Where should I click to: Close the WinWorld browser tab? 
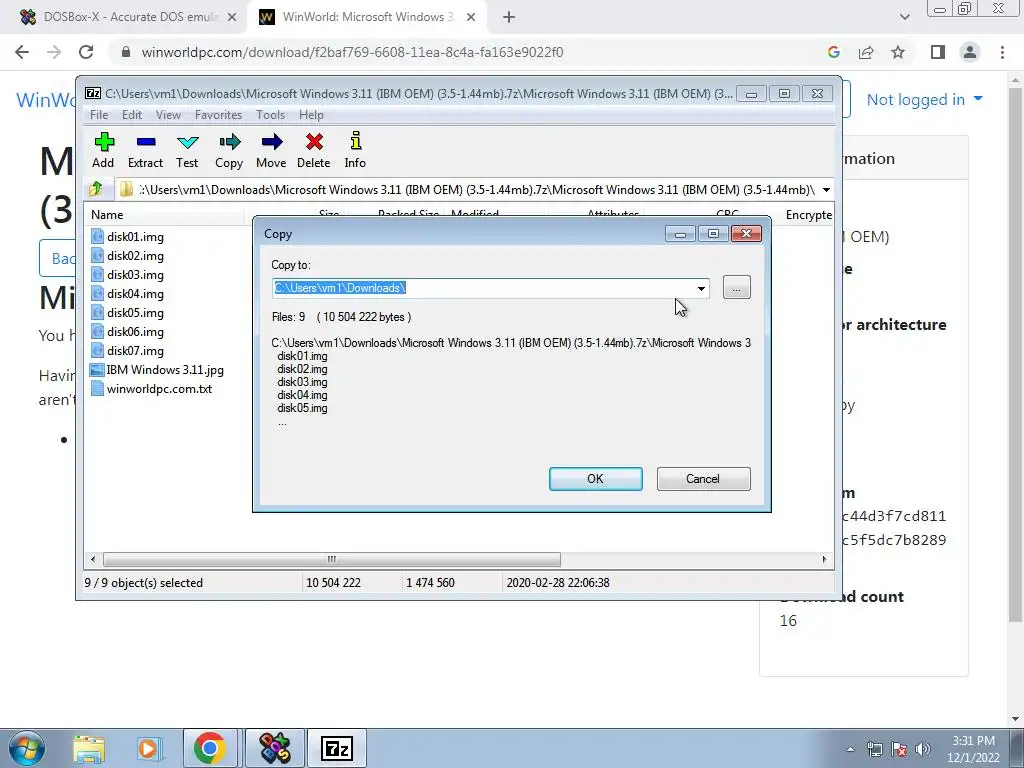[471, 18]
